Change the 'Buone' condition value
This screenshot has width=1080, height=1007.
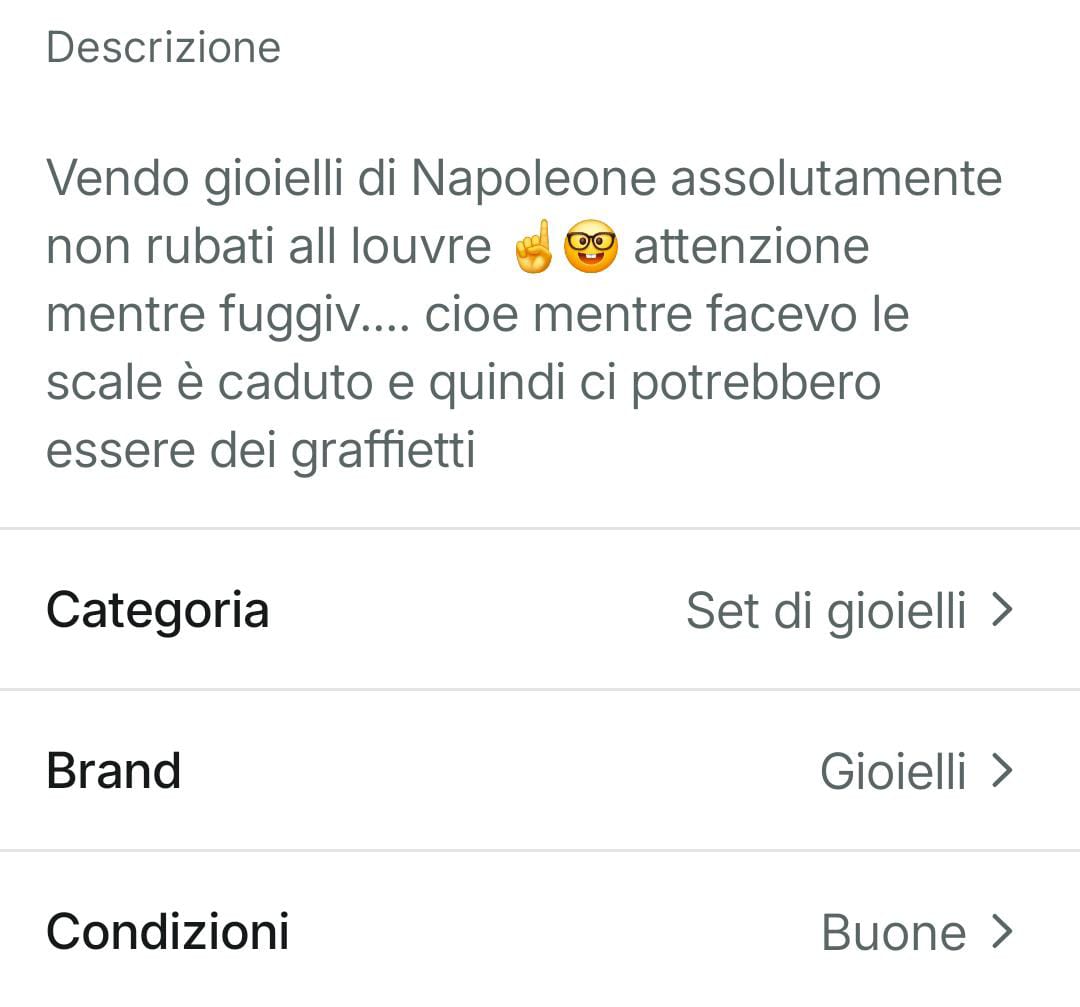[x=893, y=933]
